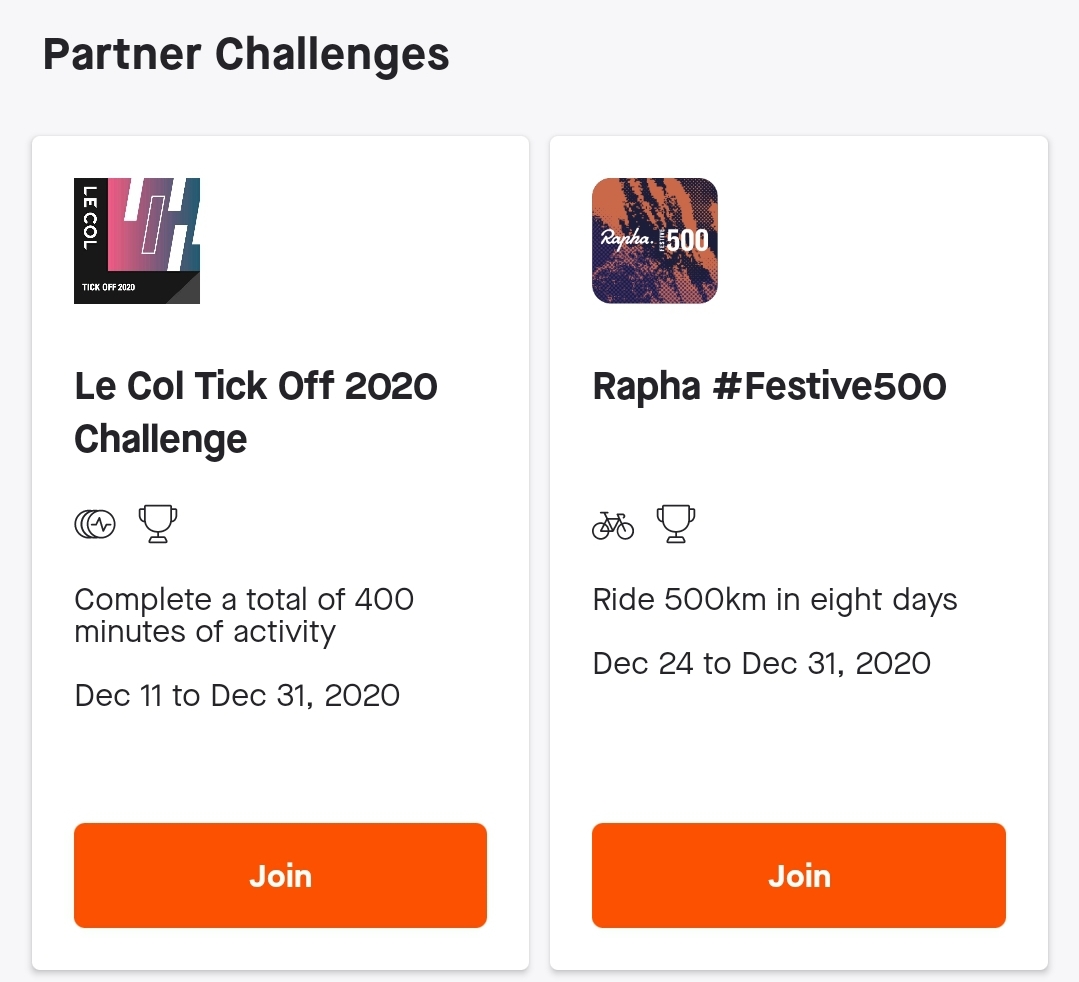Join the Rapha #Festive500 challenge
The image size is (1079, 982).
click(x=799, y=876)
